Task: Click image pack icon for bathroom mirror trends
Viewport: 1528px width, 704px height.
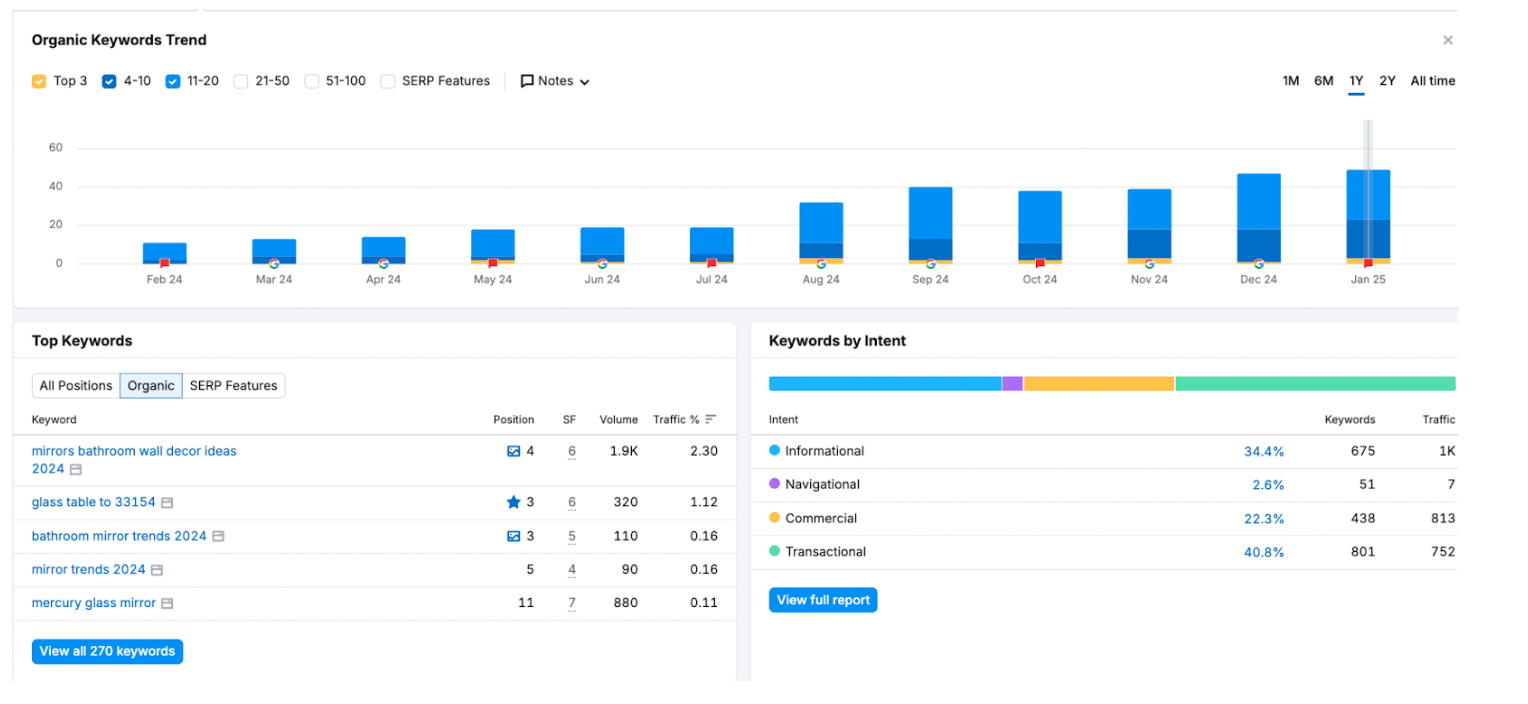Action: pos(513,536)
